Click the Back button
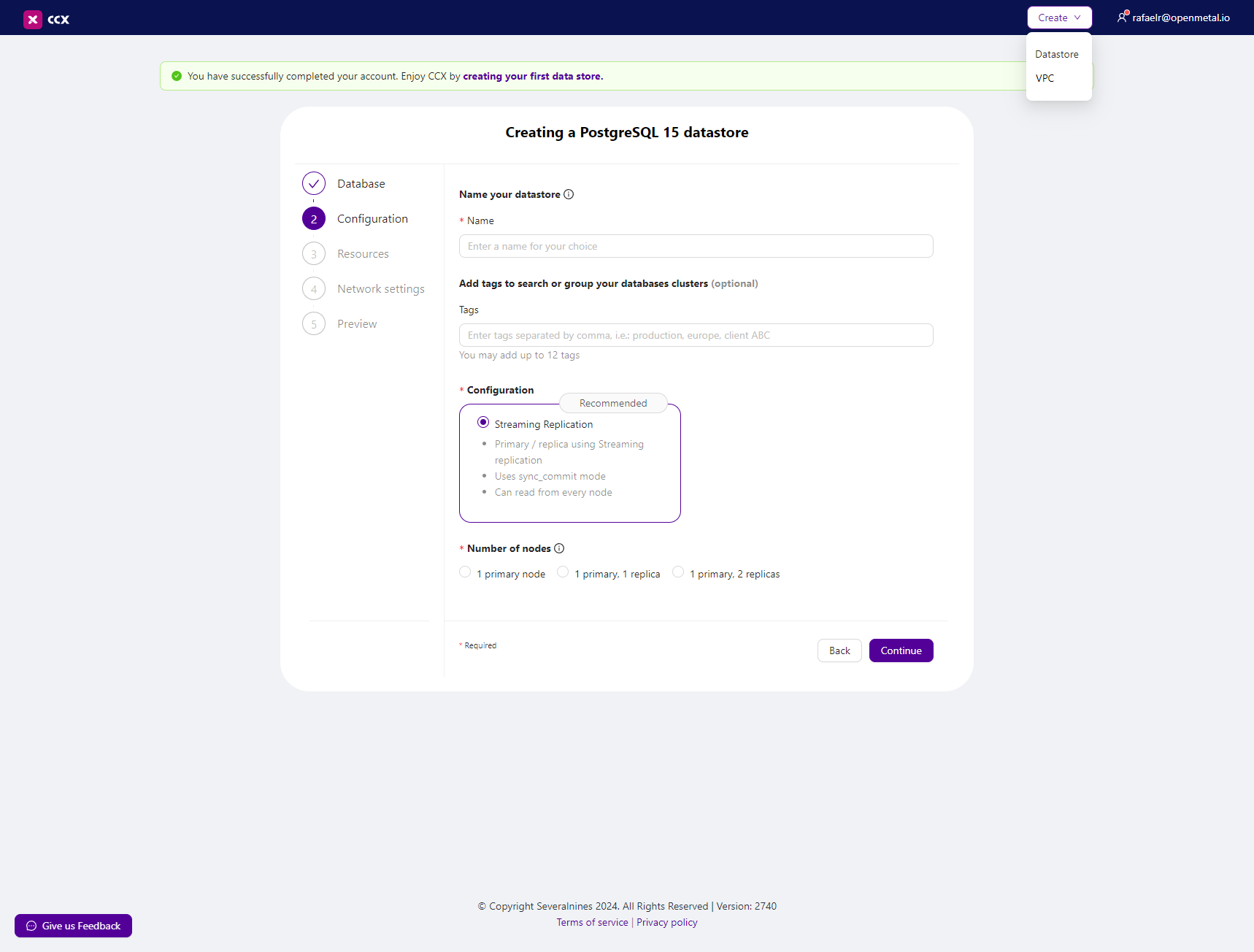 (839, 650)
